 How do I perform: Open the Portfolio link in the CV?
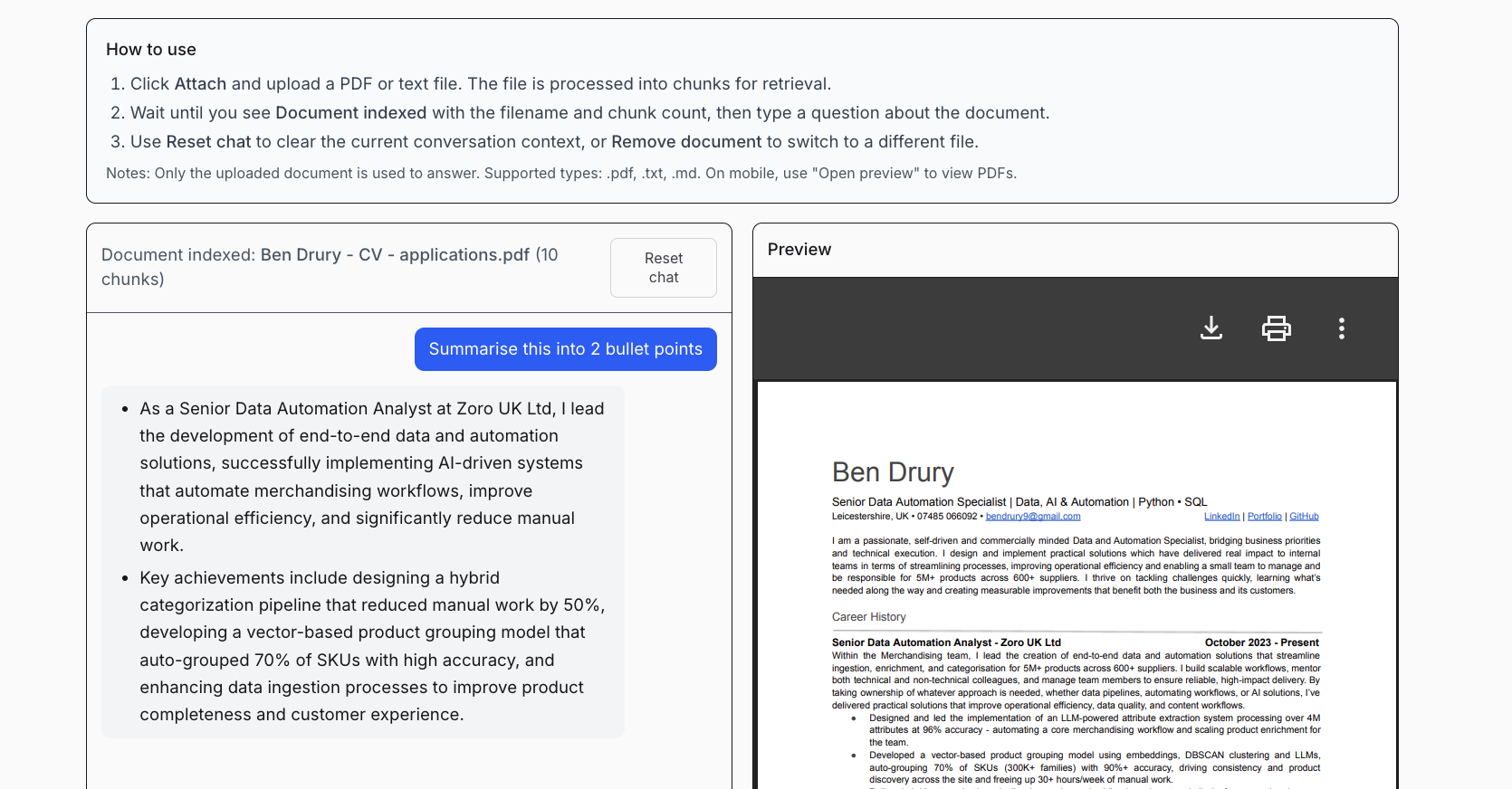[1264, 517]
